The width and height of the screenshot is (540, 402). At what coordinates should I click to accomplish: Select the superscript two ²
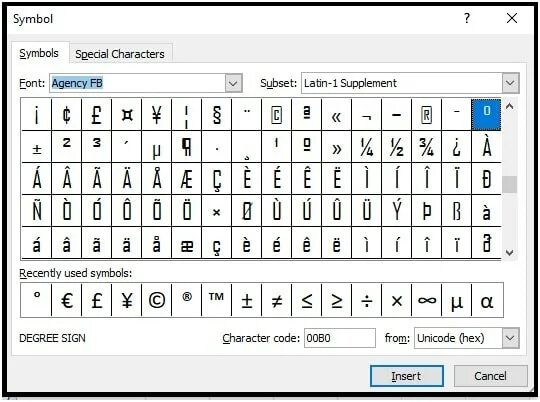[x=66, y=147]
